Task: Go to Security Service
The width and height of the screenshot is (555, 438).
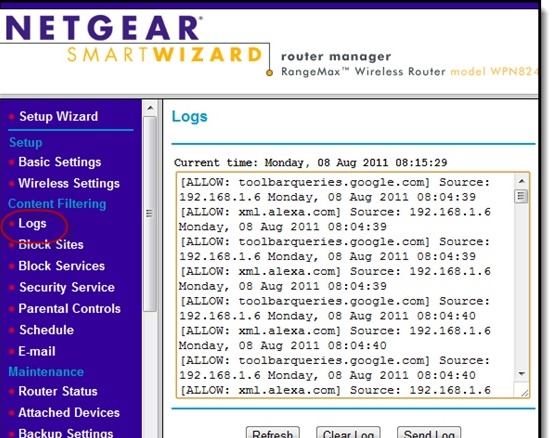Action: (67, 287)
